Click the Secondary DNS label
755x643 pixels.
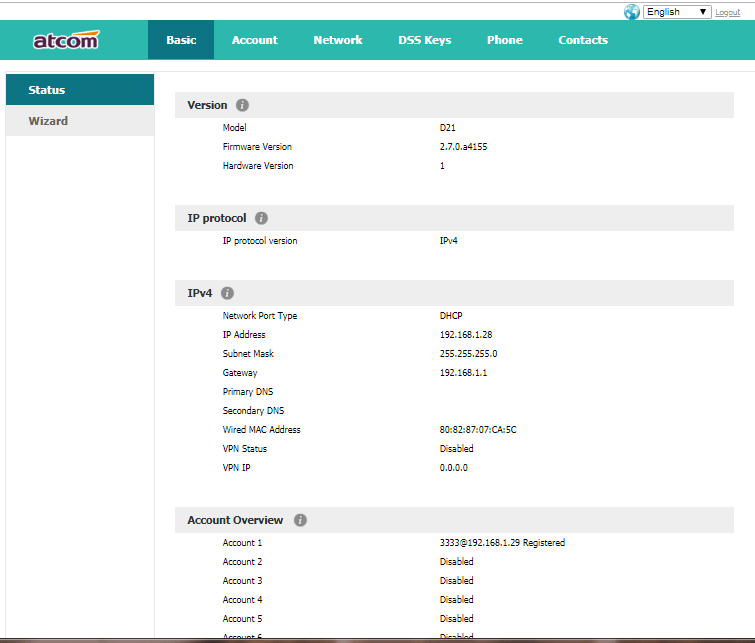click(x=253, y=410)
